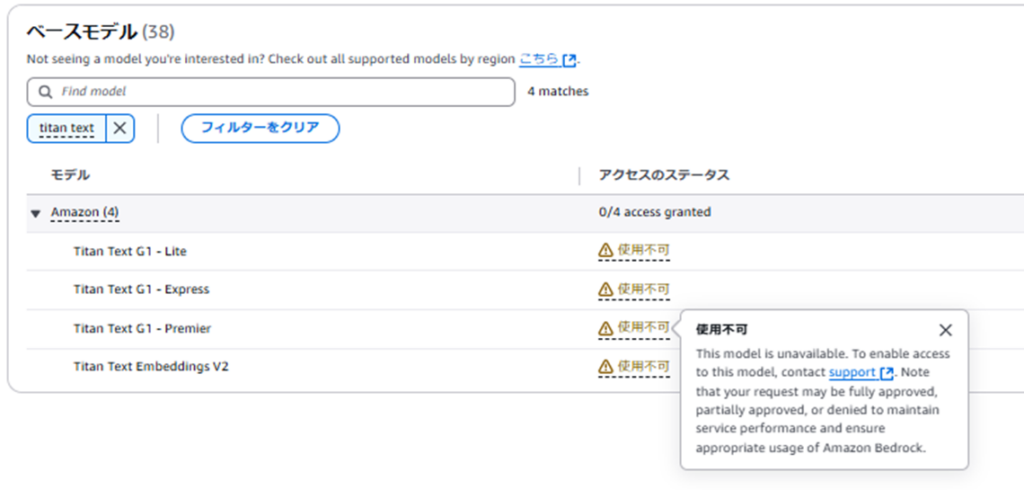Image resolution: width=1024 pixels, height=490 pixels.
Task: Click the search magnifier icon in Find model
Action: coord(45,92)
